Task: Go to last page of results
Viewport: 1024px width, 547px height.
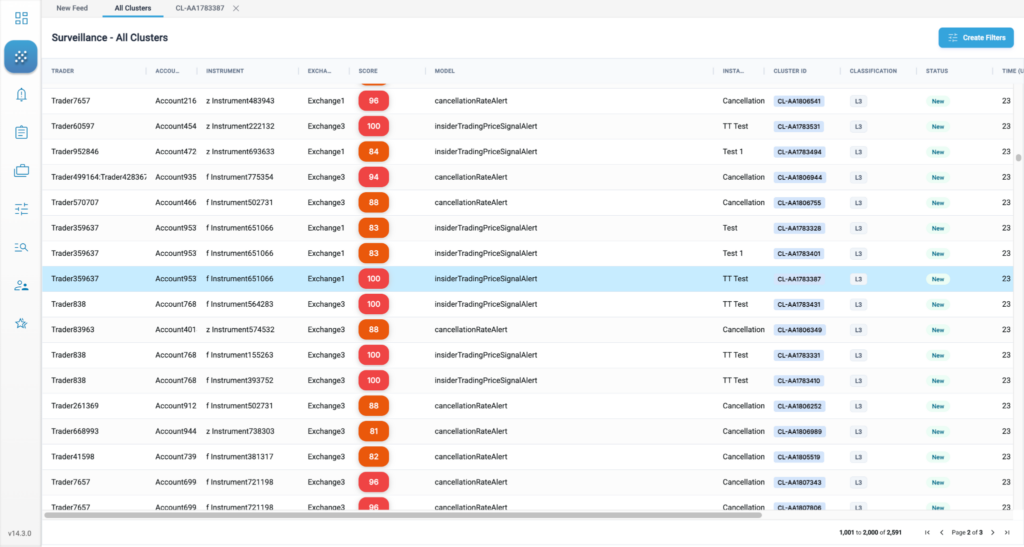Action: click(1007, 533)
